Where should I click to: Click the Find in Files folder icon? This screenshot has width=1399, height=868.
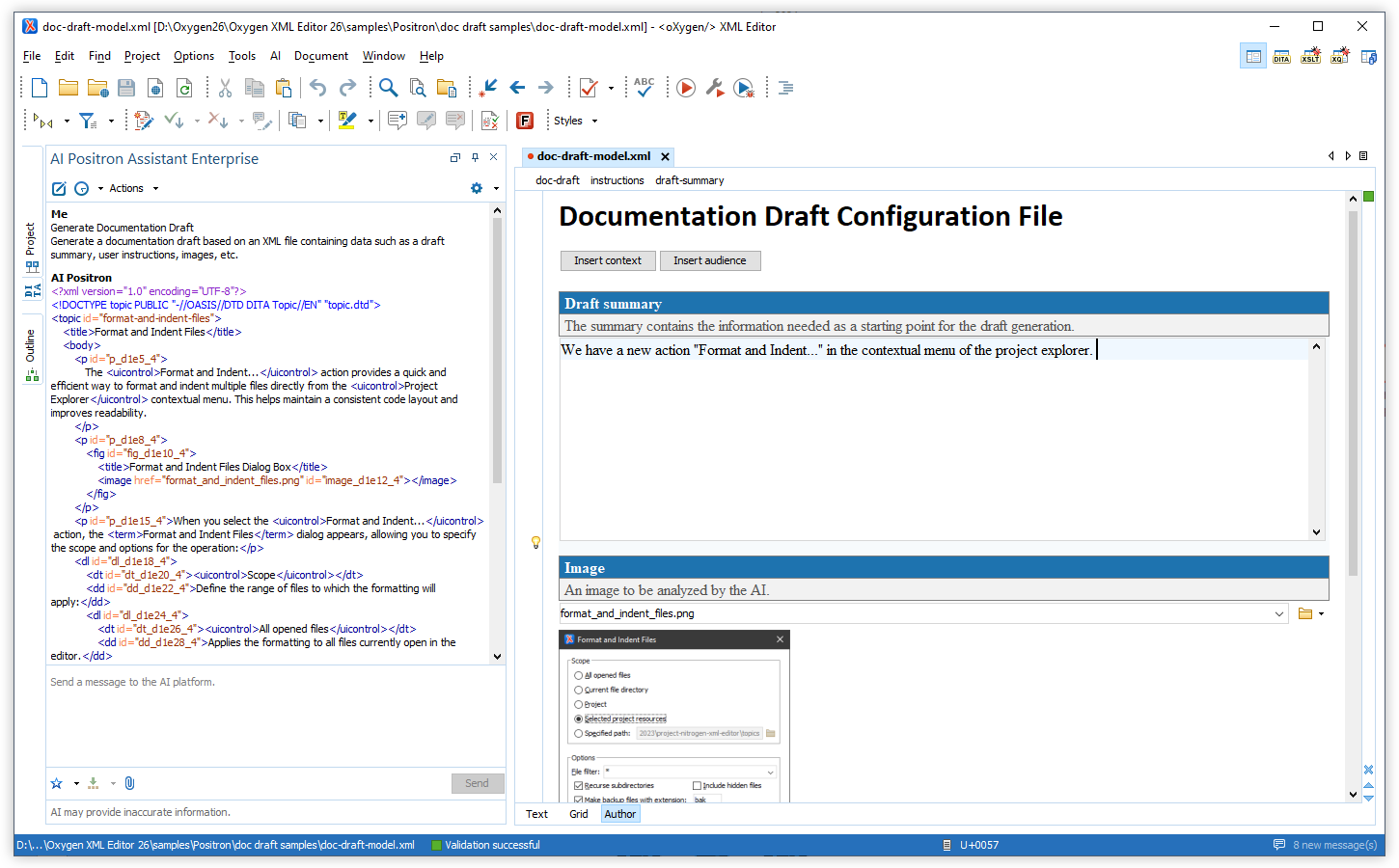(447, 88)
